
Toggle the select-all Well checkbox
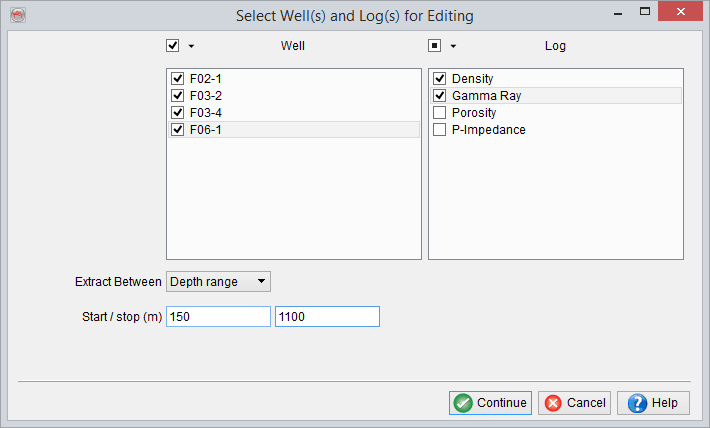[173, 45]
